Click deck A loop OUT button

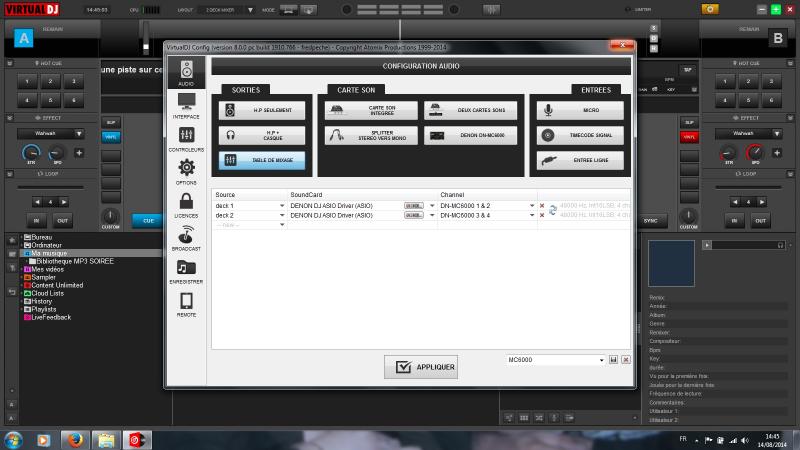point(62,221)
